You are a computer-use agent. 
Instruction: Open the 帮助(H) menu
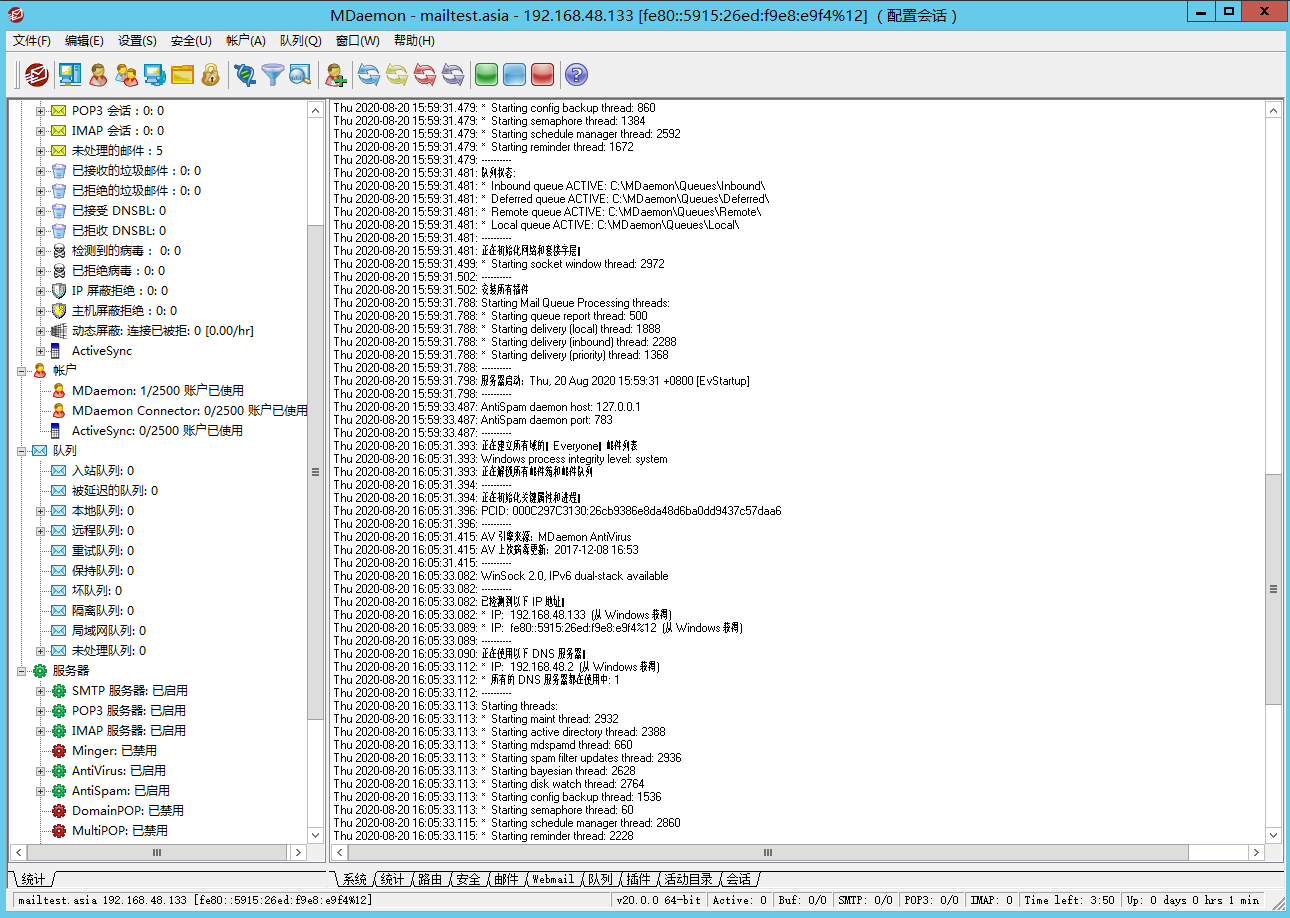414,41
